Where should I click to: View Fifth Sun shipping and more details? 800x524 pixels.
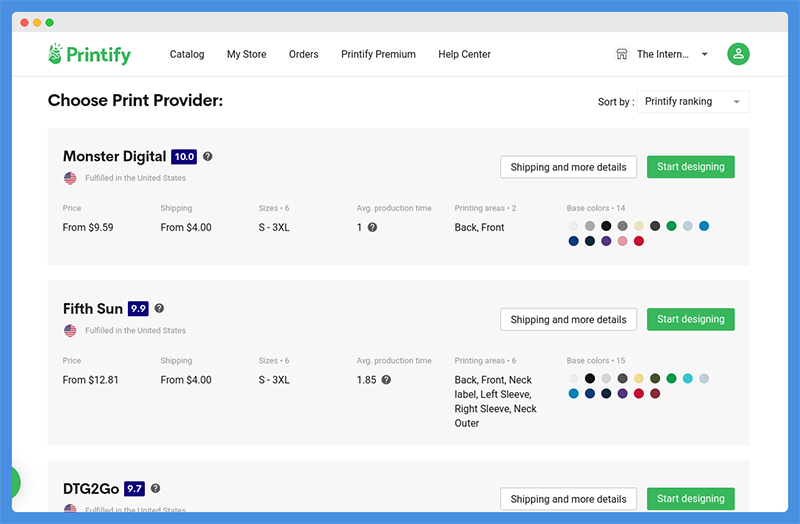point(568,319)
